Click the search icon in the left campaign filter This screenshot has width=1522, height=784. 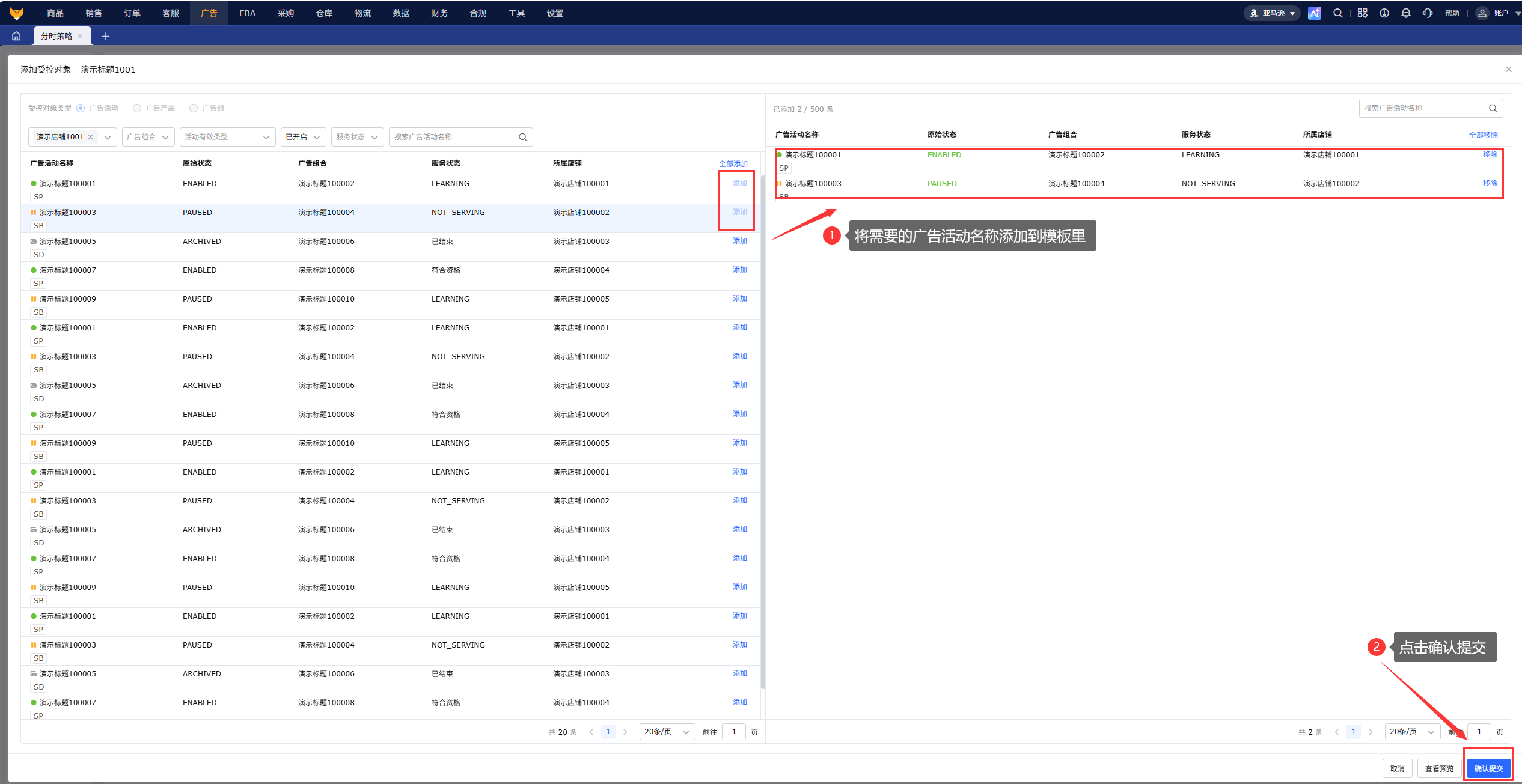pyautogui.click(x=523, y=137)
